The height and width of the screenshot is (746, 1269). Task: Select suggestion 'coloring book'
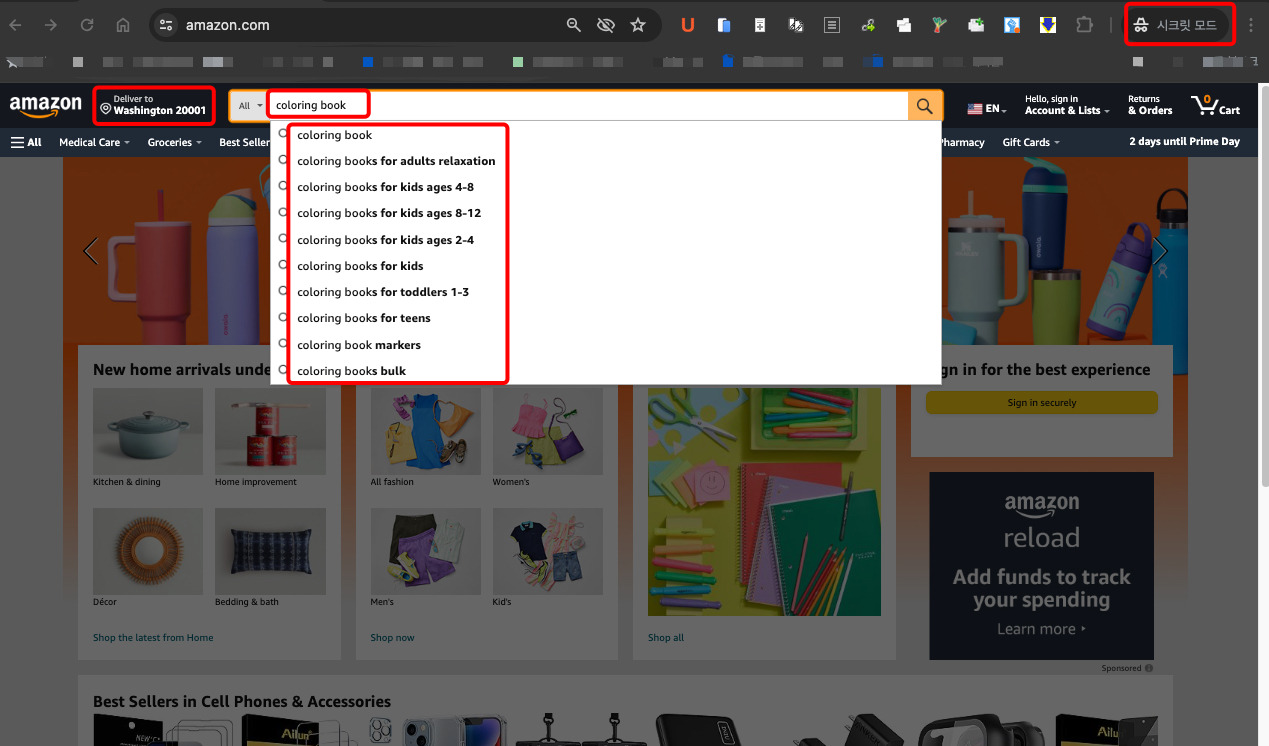pos(606,135)
